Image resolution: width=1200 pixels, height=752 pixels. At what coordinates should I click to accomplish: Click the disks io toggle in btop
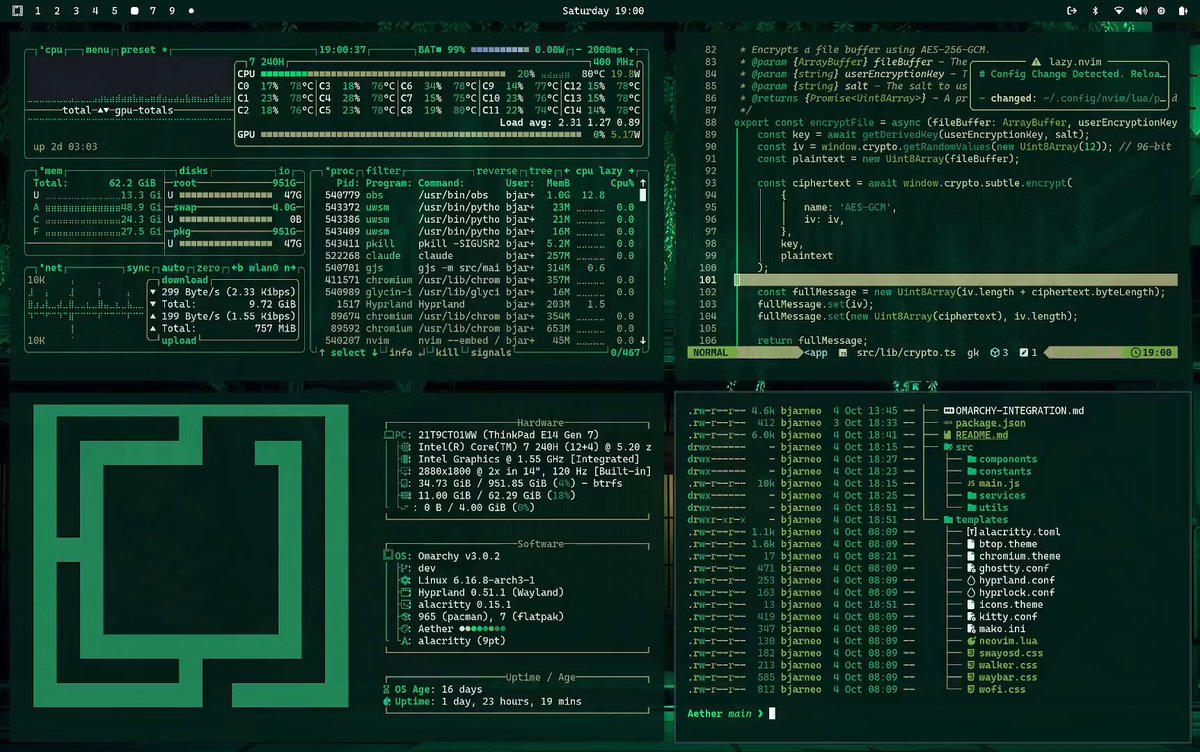tap(284, 171)
